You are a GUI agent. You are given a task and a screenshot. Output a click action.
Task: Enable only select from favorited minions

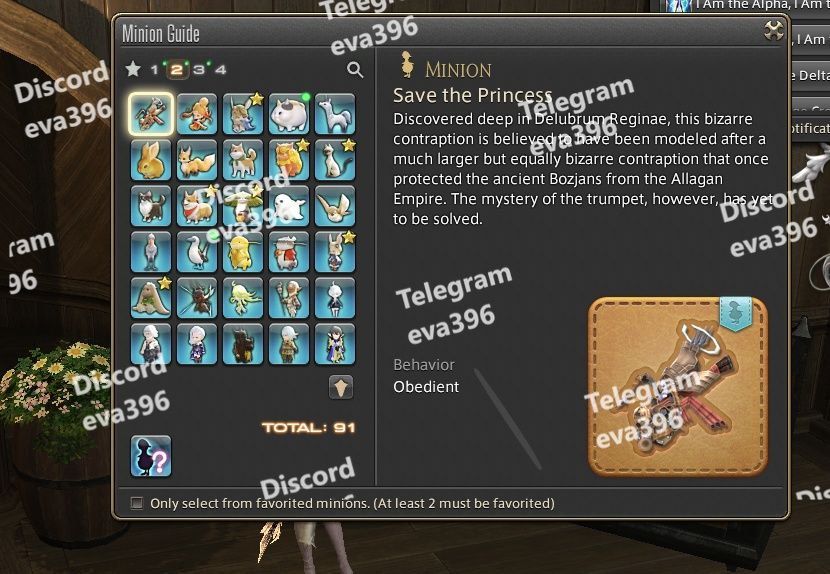(x=137, y=503)
